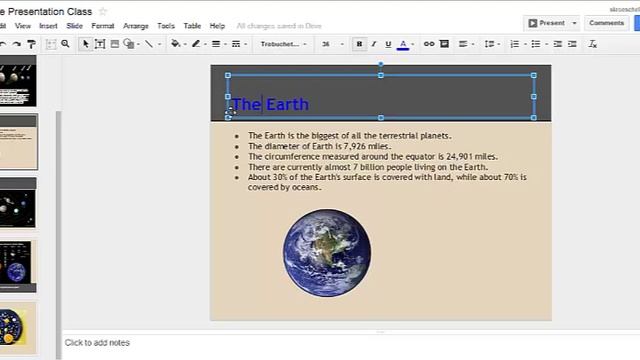Open the Slide menu
The width and height of the screenshot is (640, 360).
74,26
